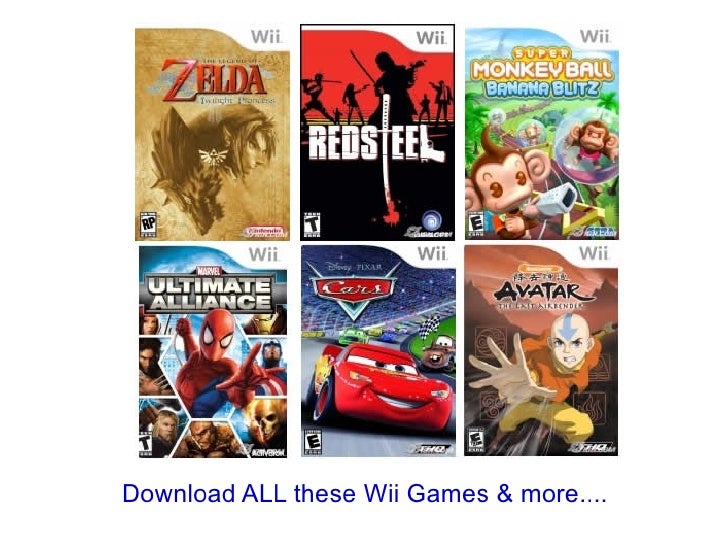Open the Super Monkey Ball Banana Blitz cover
Screen dimensions: 728x546
click(542, 134)
